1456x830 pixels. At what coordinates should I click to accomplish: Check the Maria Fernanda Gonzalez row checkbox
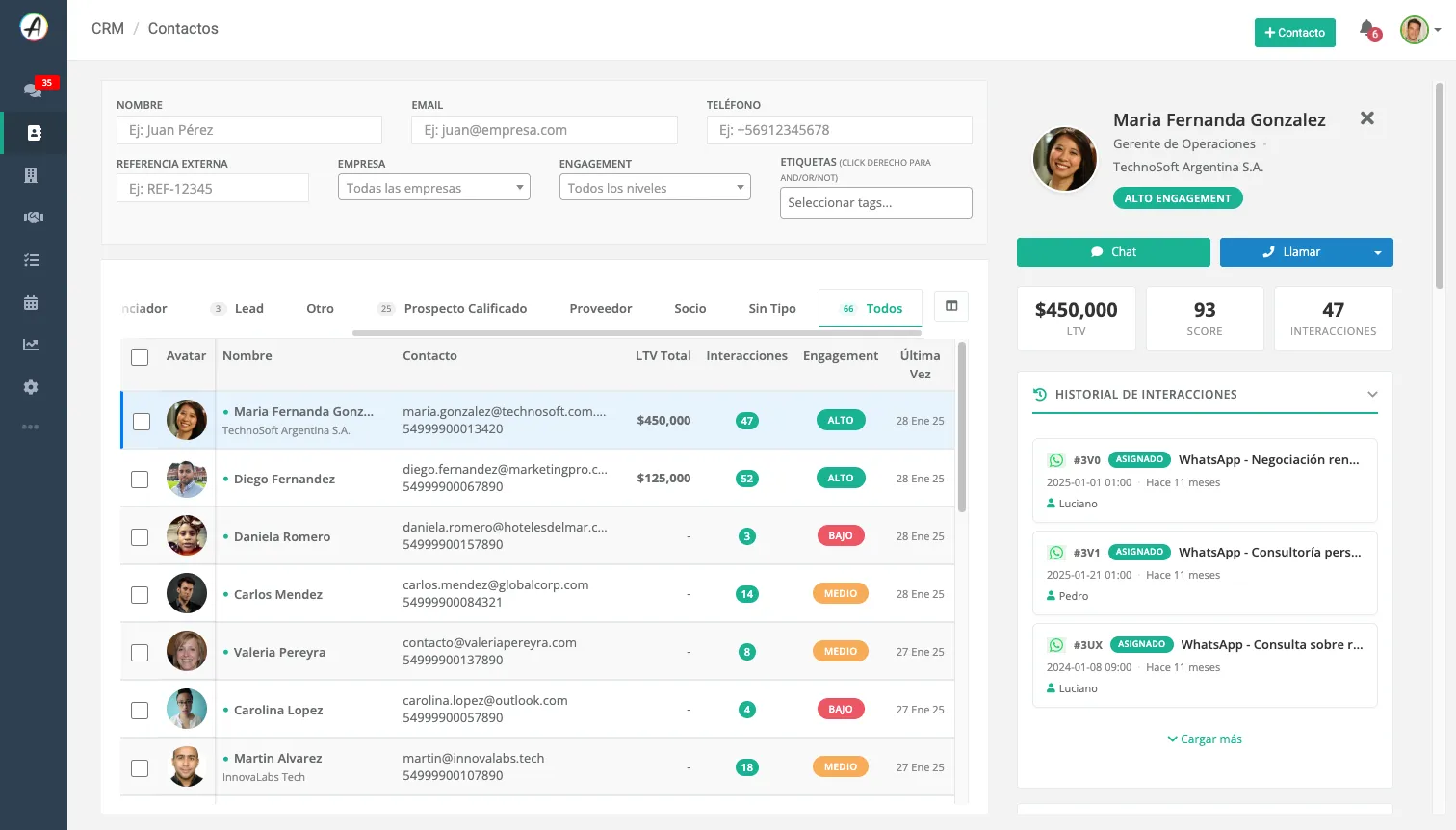coord(142,422)
